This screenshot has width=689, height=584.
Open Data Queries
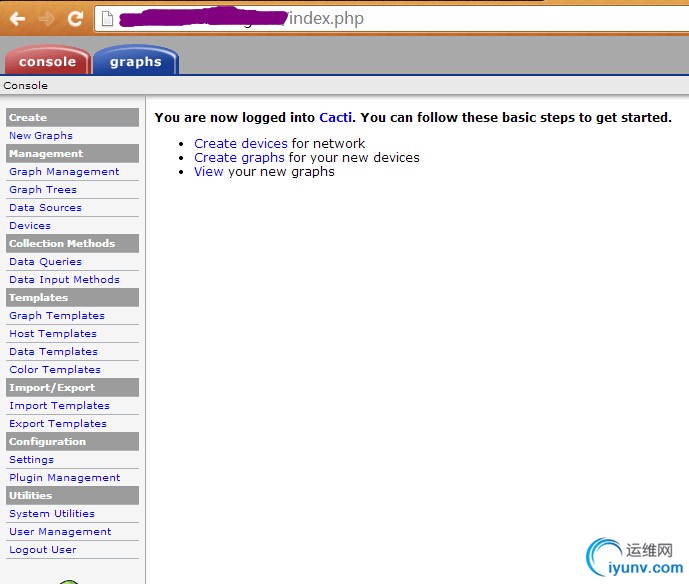click(x=45, y=261)
